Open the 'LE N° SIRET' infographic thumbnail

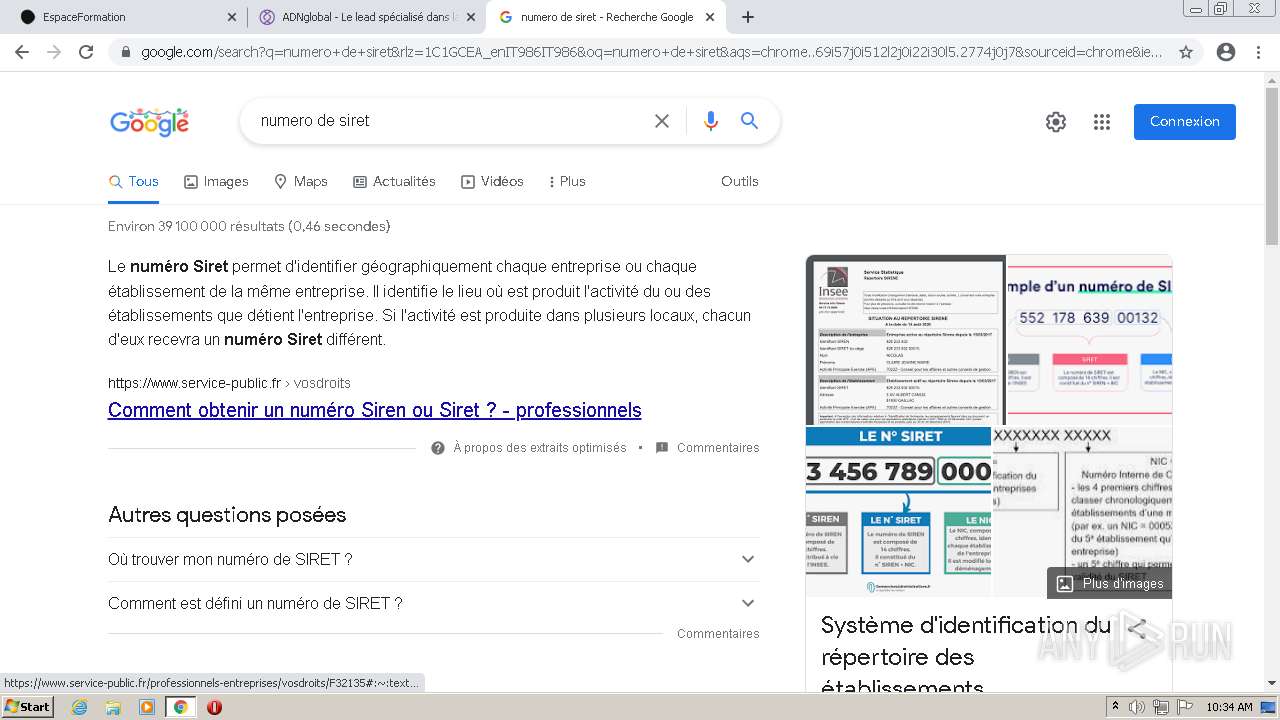898,512
